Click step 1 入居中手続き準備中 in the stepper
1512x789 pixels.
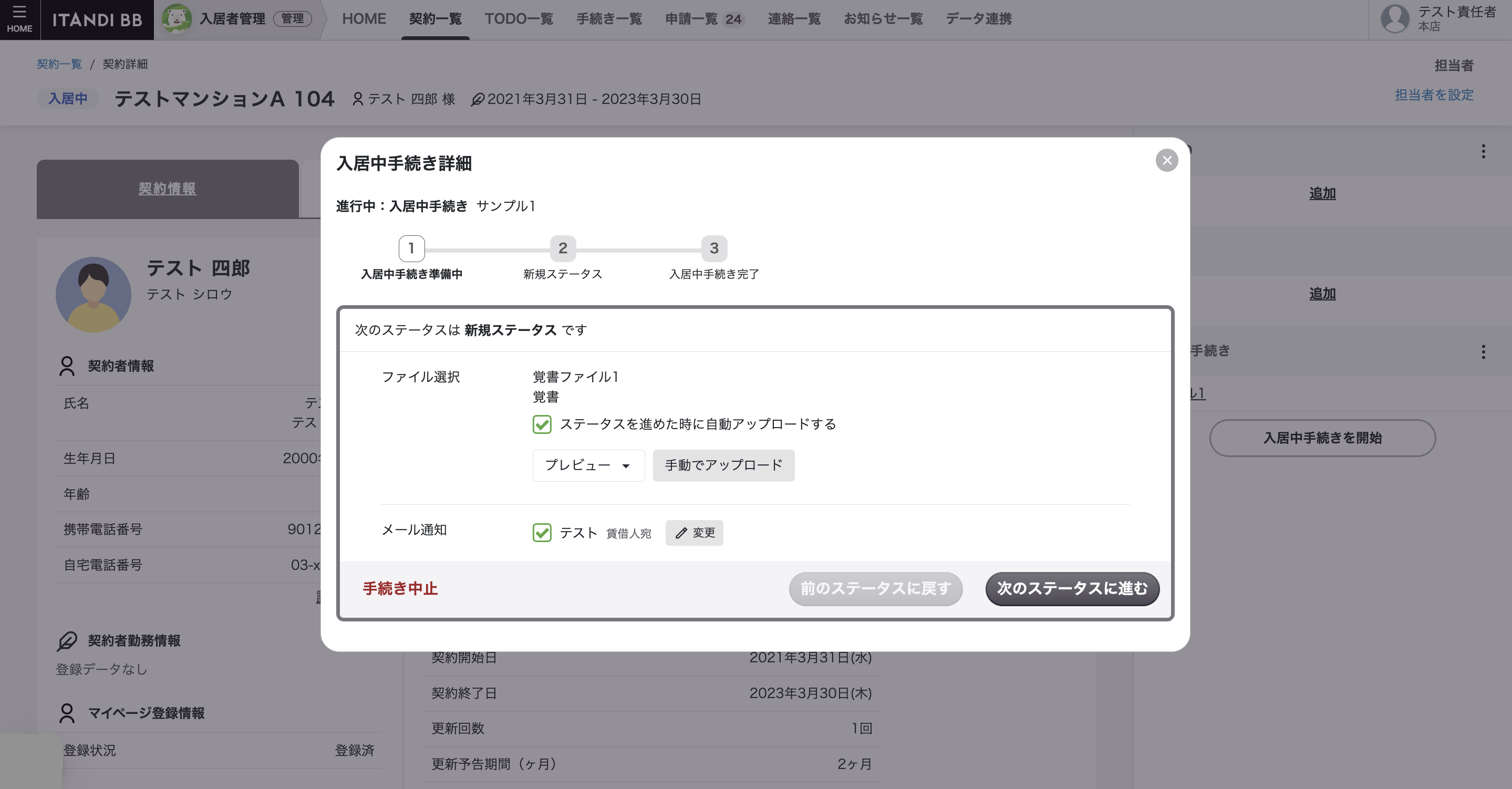click(x=411, y=248)
